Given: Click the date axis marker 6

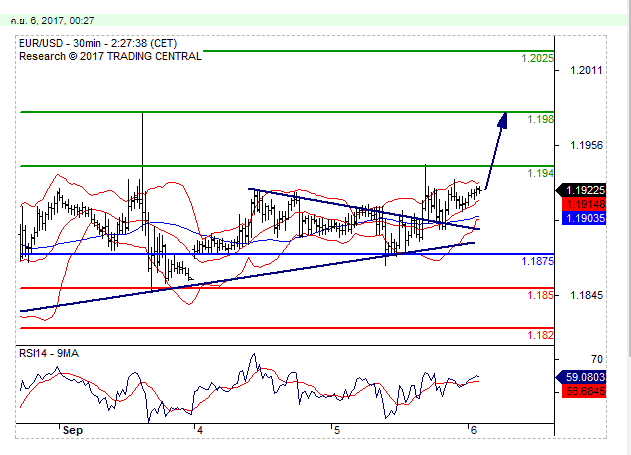Looking at the screenshot, I should (473, 430).
